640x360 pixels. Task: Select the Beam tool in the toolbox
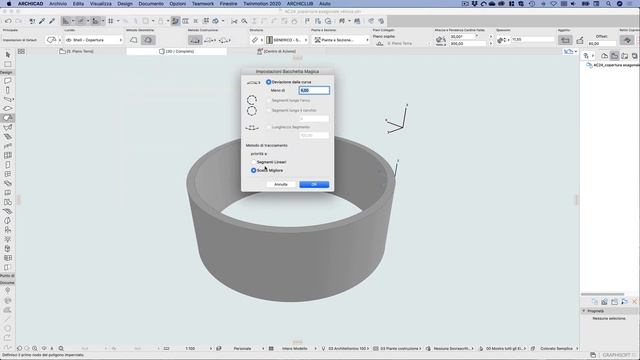pyautogui.click(x=8, y=99)
